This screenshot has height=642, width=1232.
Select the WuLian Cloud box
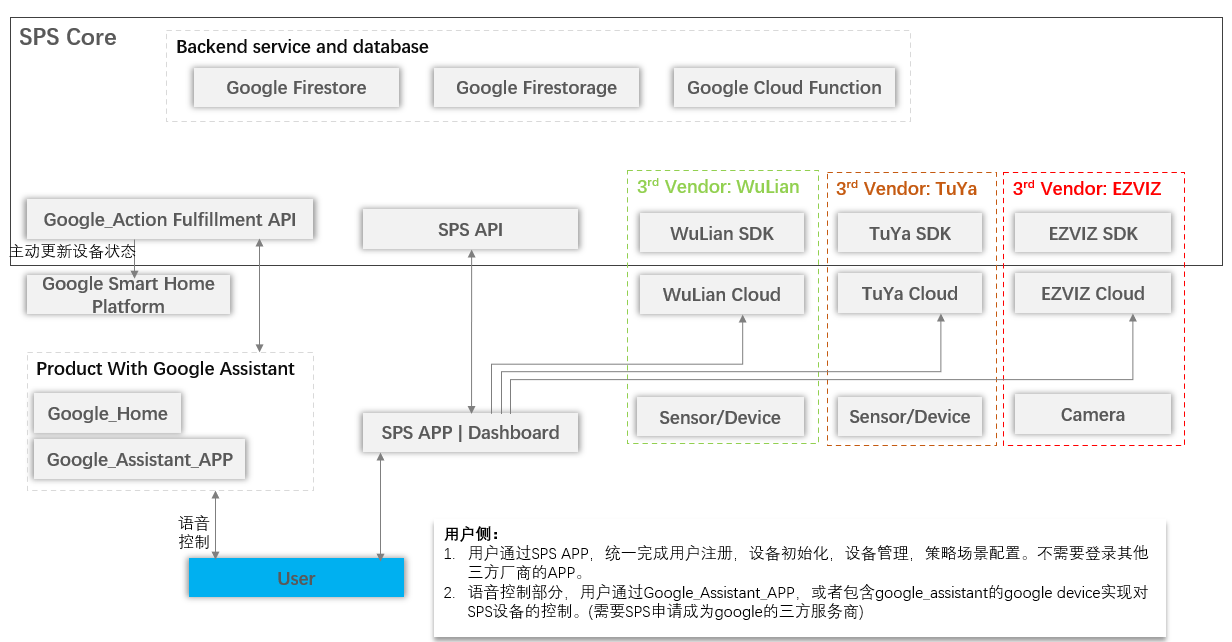[722, 294]
